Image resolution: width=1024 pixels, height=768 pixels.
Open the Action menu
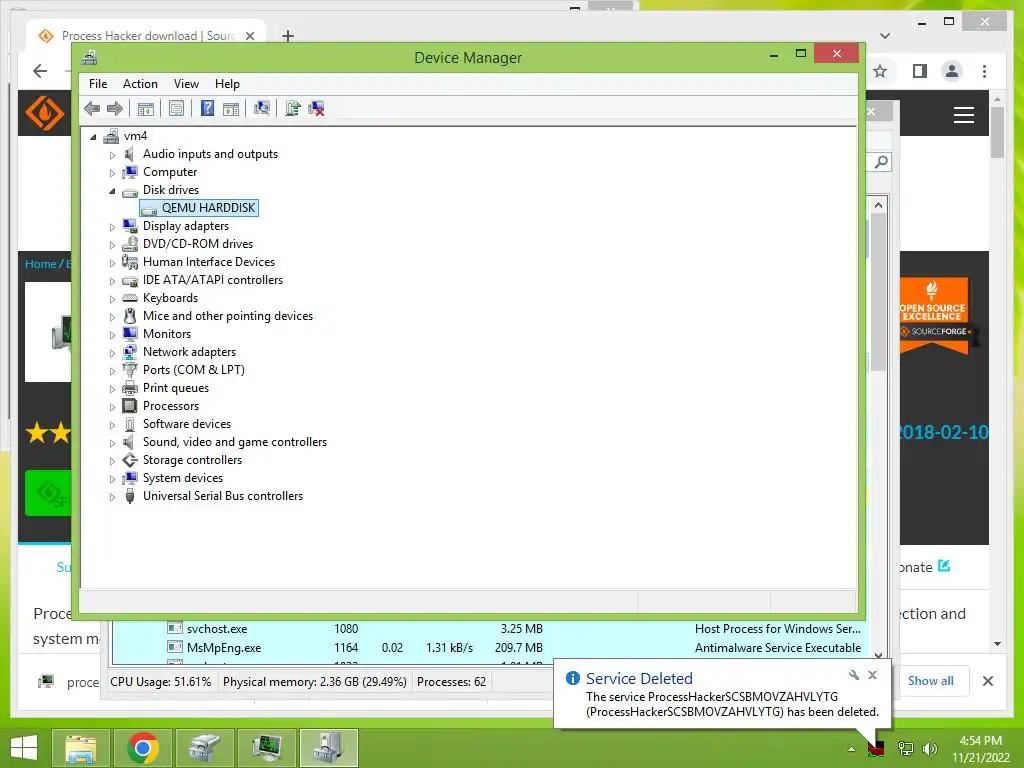coord(140,84)
